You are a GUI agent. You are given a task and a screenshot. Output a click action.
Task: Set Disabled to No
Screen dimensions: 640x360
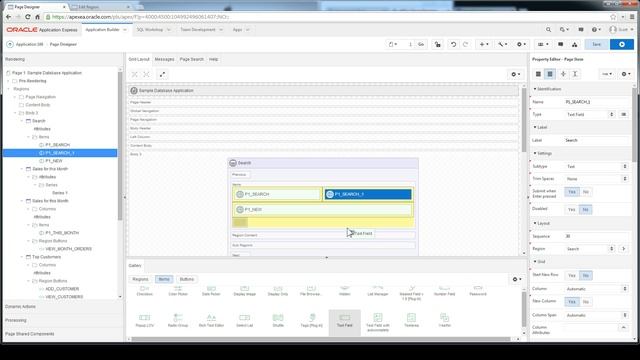(x=586, y=209)
